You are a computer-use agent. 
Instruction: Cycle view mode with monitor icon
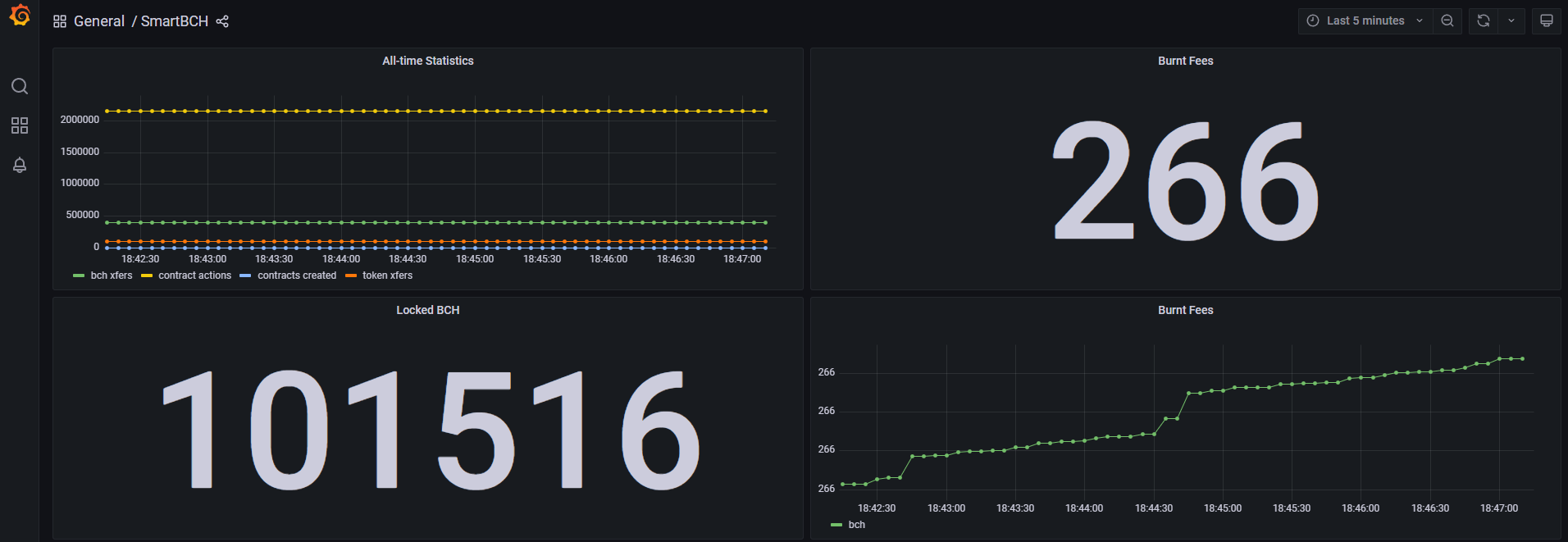pyautogui.click(x=1547, y=20)
